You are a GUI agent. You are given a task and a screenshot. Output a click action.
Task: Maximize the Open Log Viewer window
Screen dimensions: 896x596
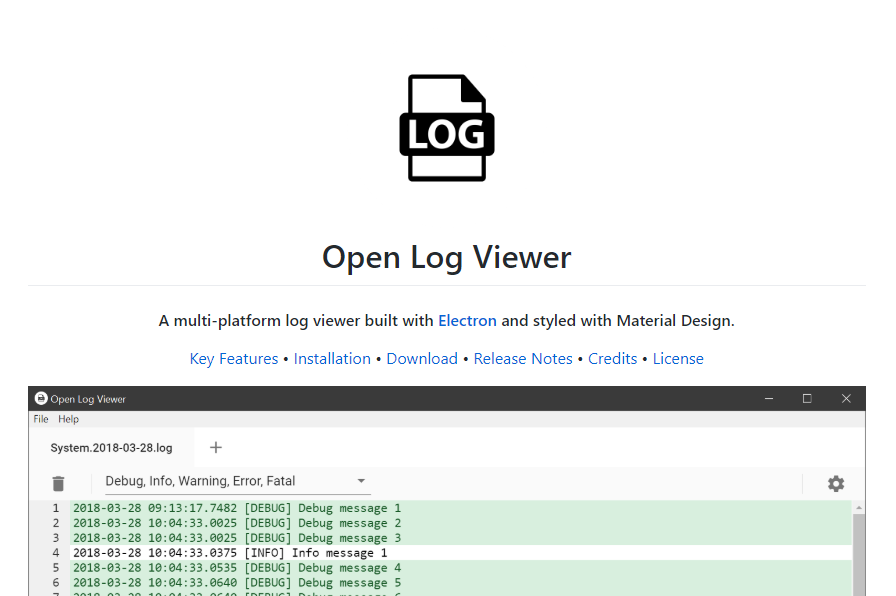click(807, 398)
